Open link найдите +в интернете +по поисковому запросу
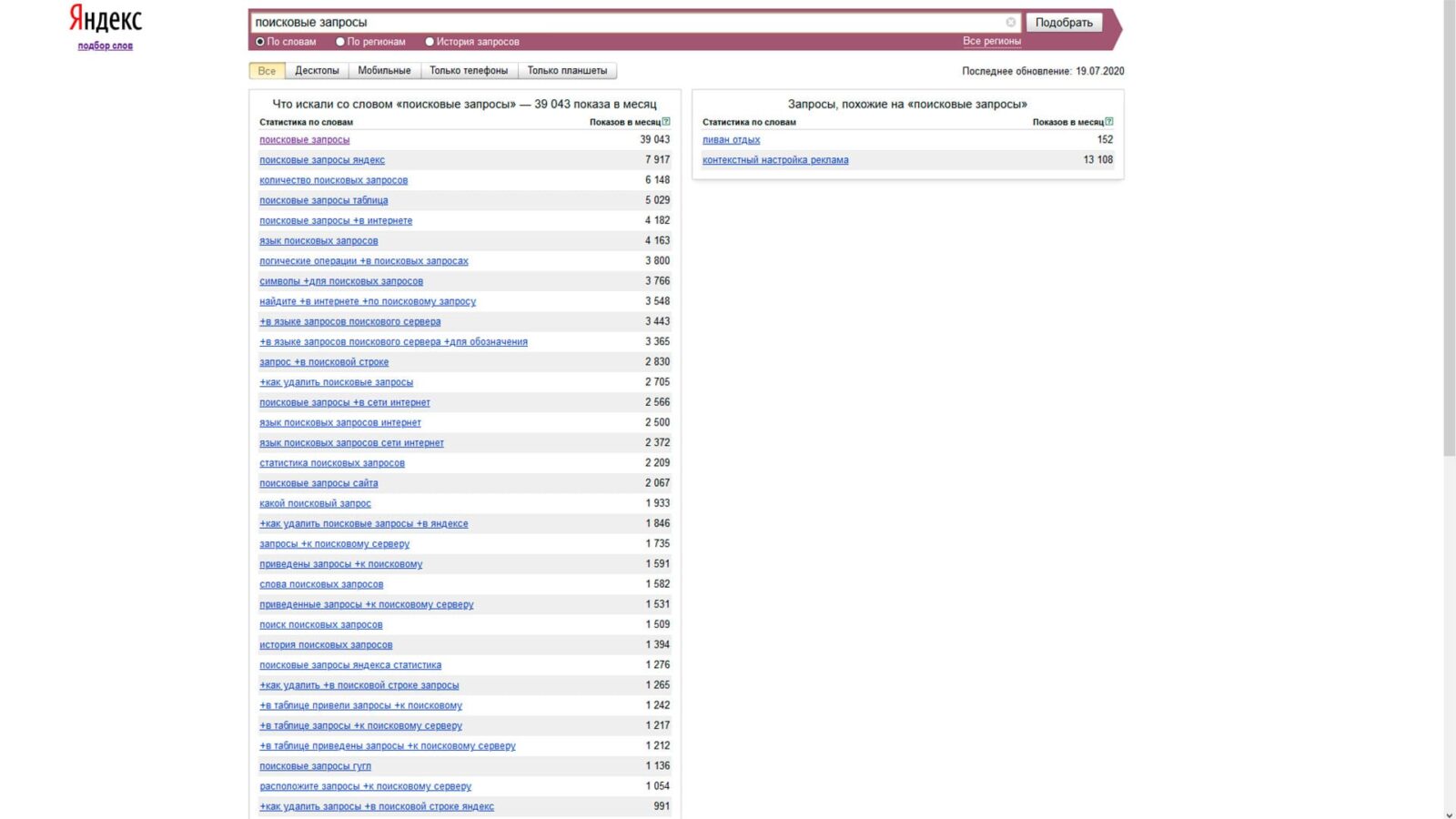Image resolution: width=1456 pixels, height=819 pixels. [368, 301]
